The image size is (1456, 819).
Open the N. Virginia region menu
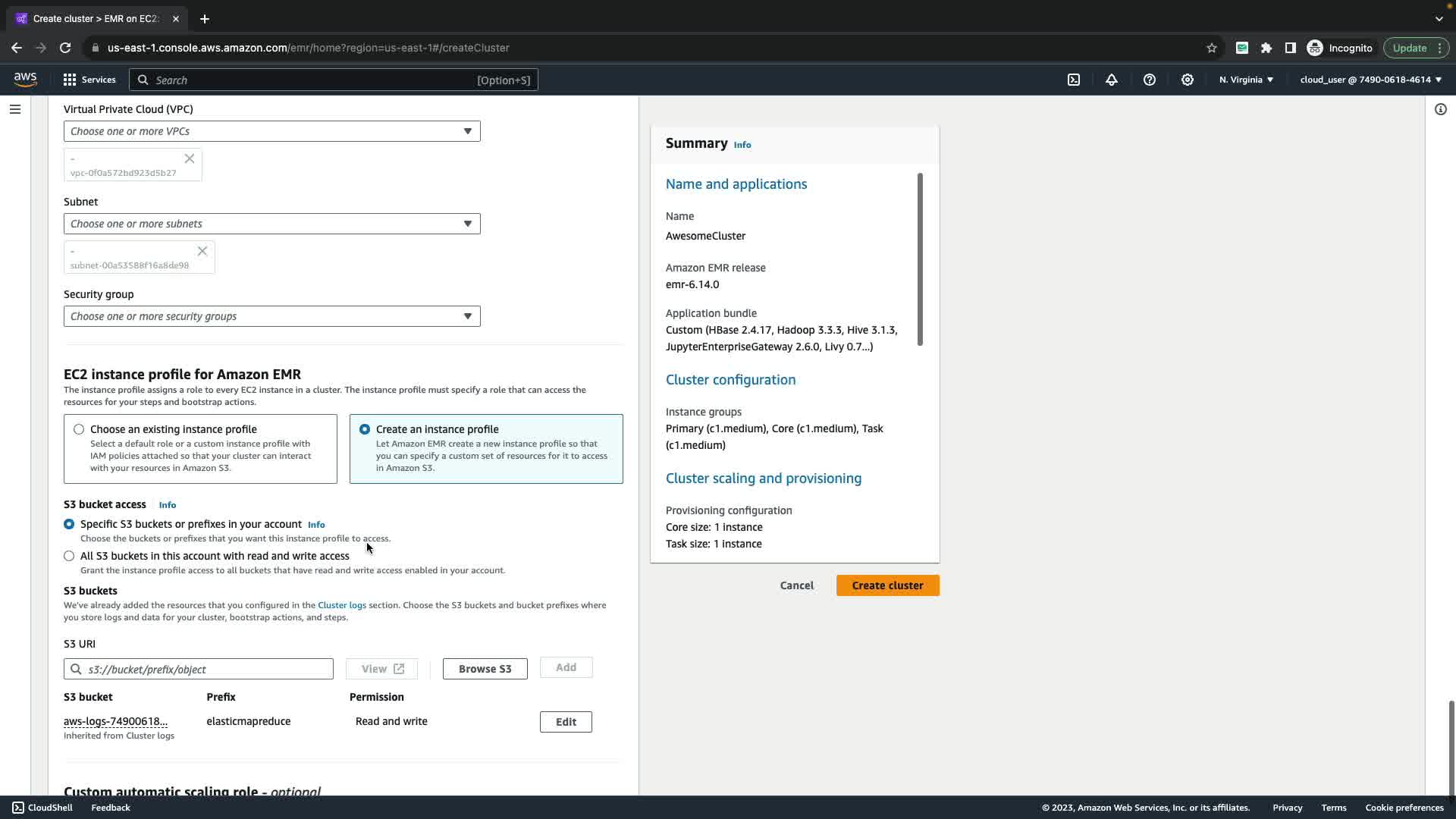(1246, 80)
